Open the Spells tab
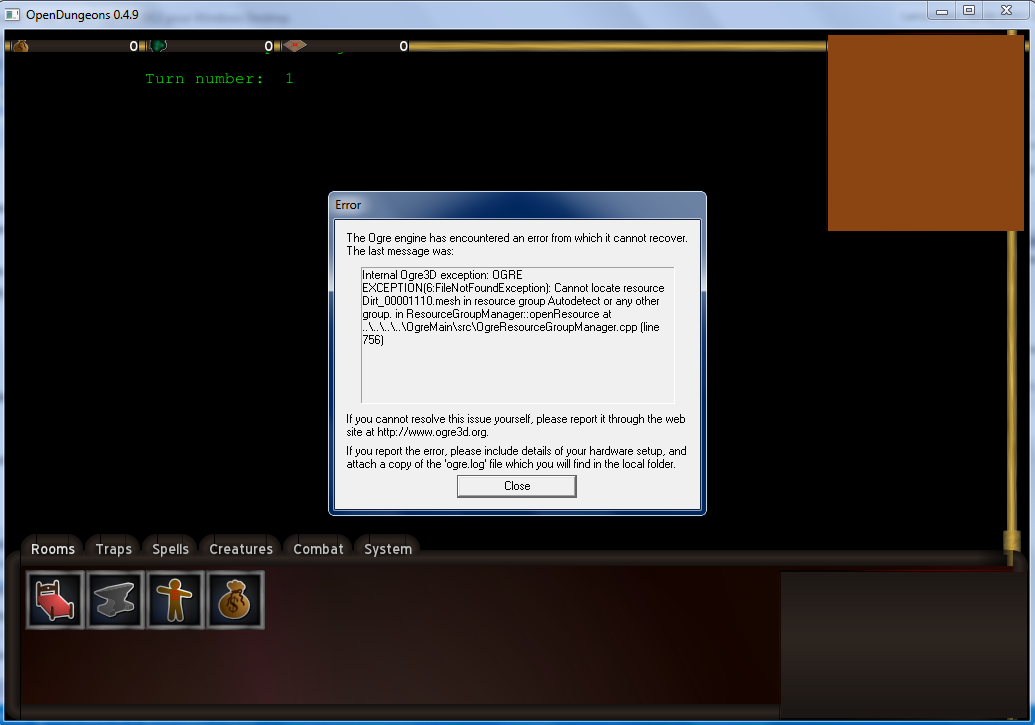This screenshot has height=725, width=1035. (x=170, y=549)
